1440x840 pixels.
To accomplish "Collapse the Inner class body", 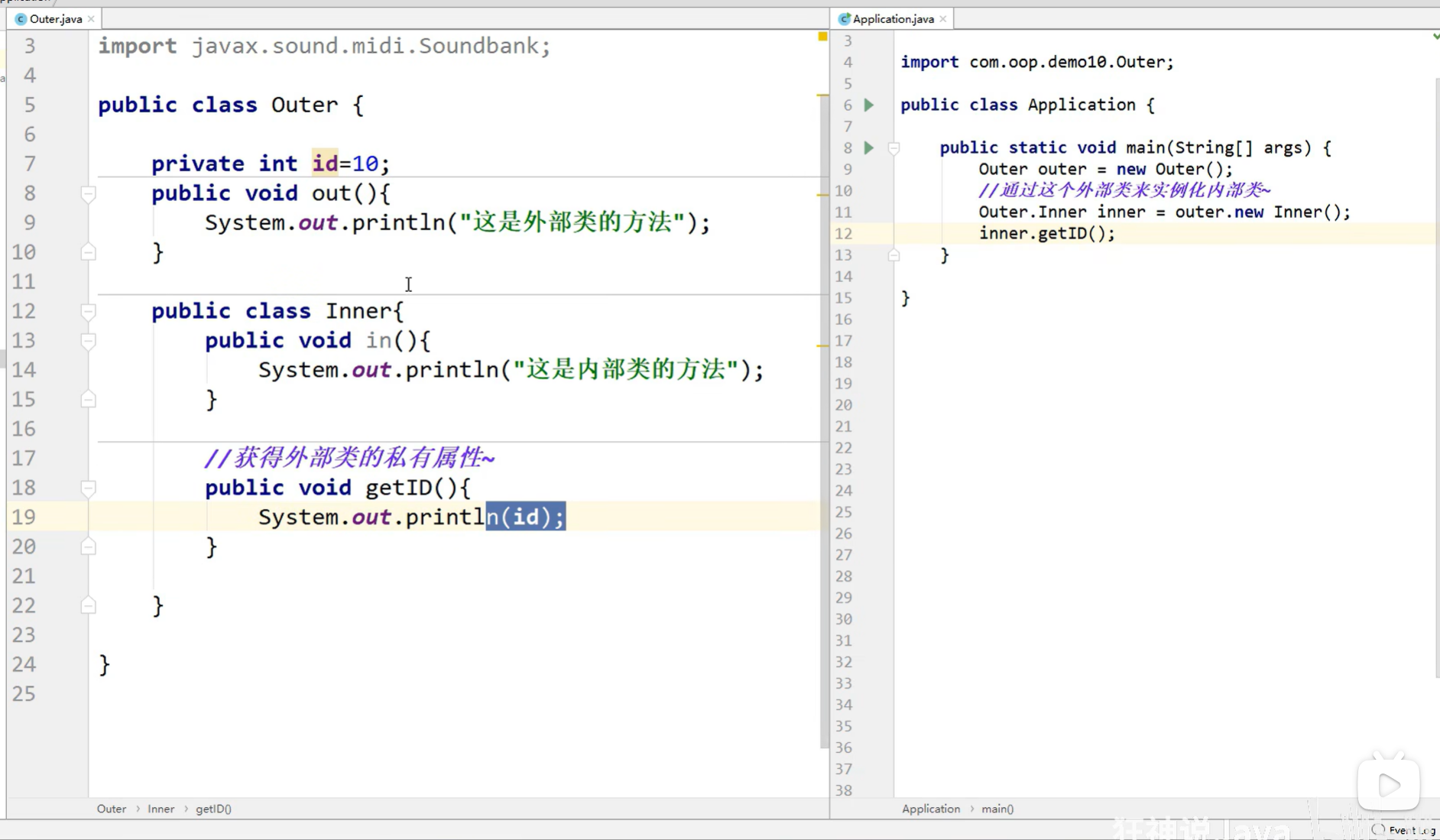I will (x=88, y=312).
